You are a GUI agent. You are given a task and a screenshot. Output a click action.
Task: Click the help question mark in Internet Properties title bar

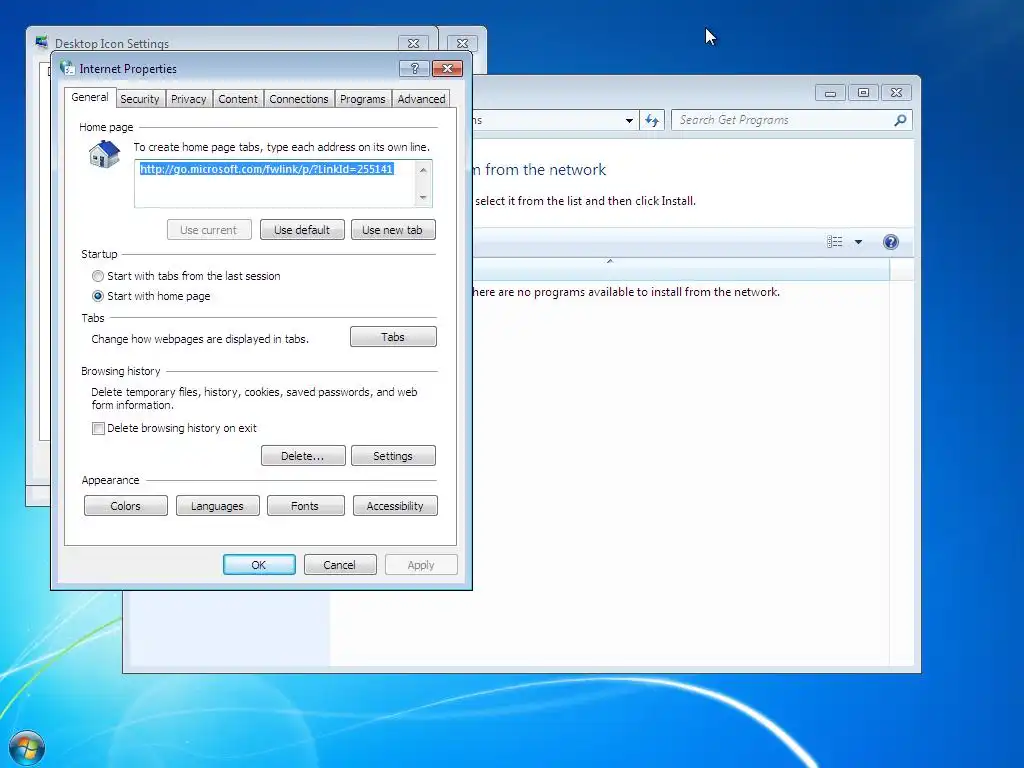[414, 69]
